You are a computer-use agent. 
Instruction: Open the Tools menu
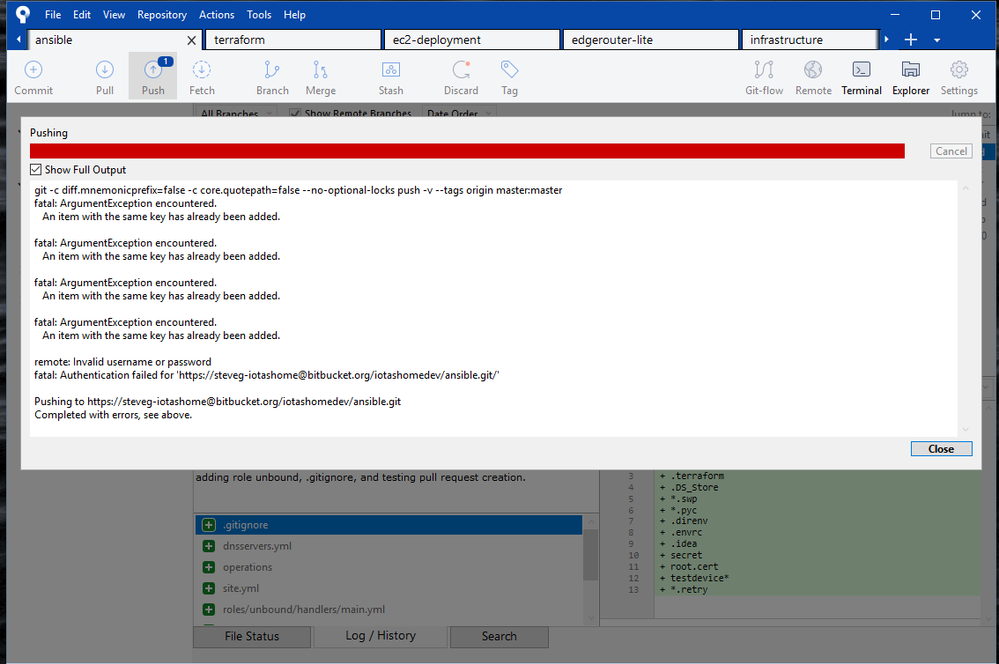(259, 15)
